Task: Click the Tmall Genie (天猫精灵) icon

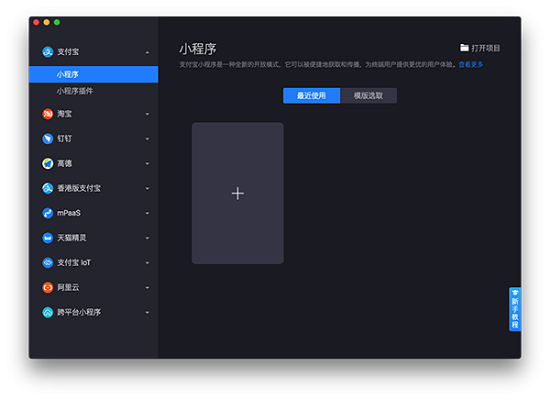Action: pyautogui.click(x=47, y=238)
